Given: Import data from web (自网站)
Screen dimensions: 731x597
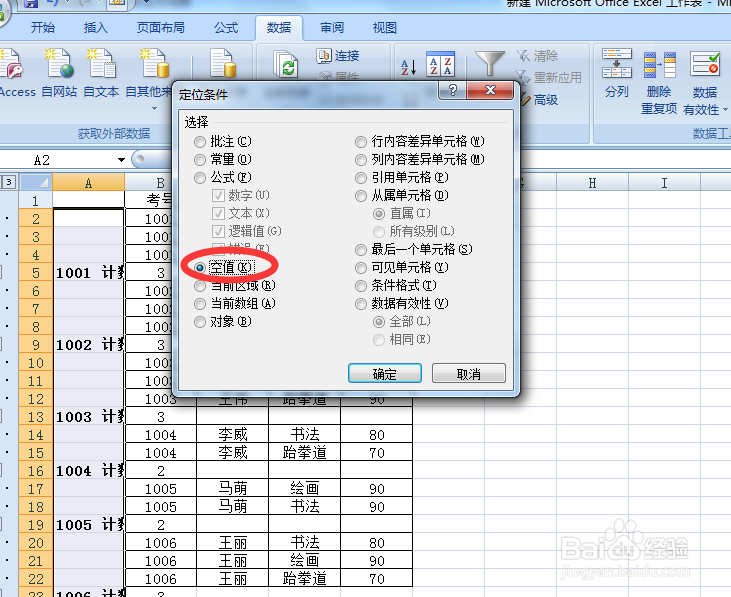Looking at the screenshot, I should click(59, 72).
